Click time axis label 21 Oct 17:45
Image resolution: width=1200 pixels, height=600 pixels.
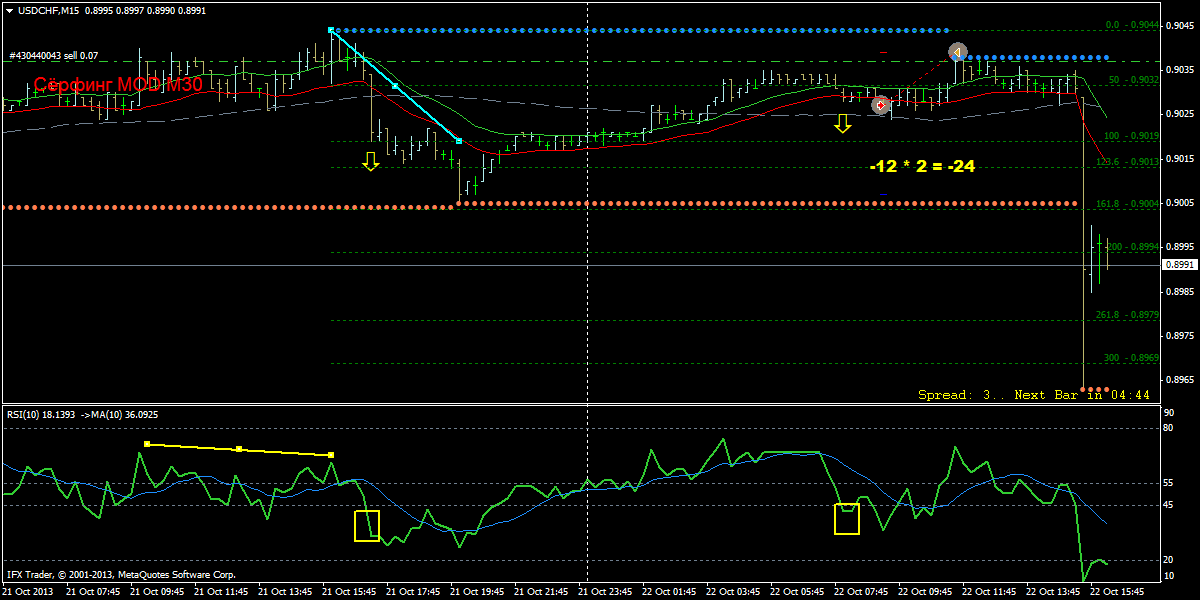click(x=415, y=592)
